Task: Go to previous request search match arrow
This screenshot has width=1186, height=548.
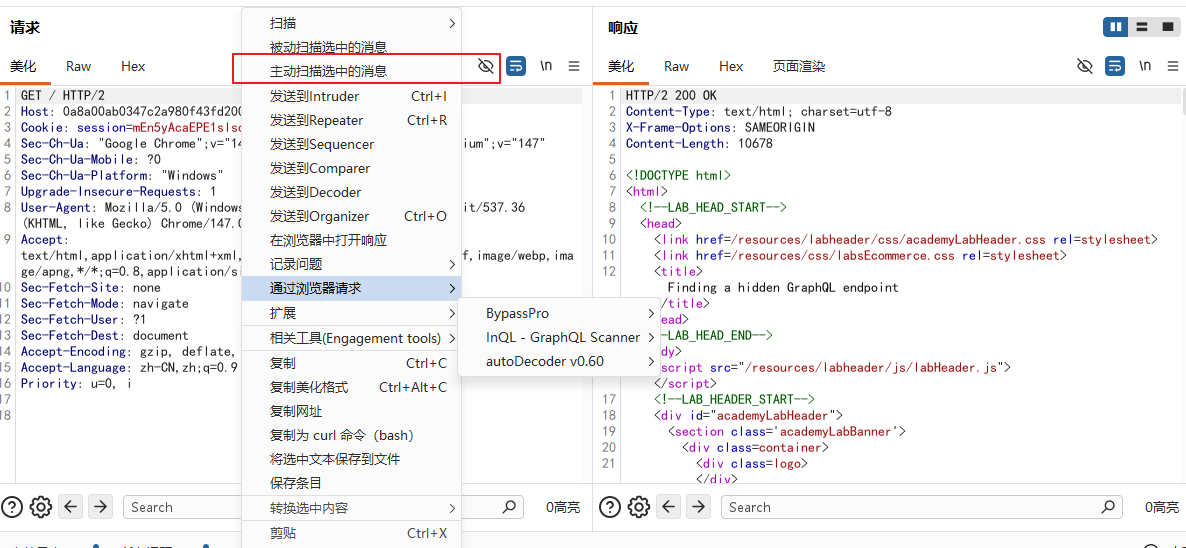Action: [x=72, y=506]
